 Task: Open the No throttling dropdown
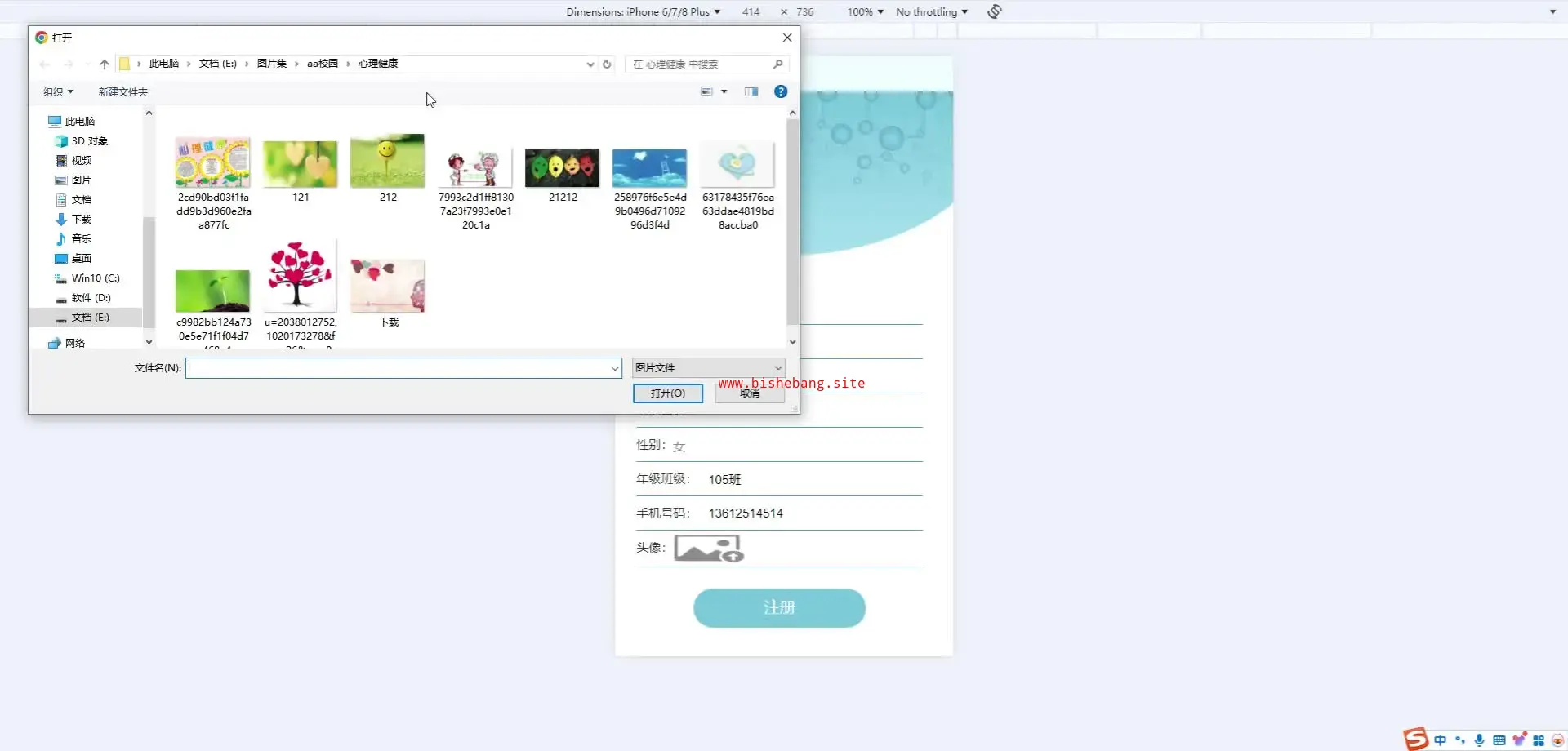pyautogui.click(x=932, y=11)
